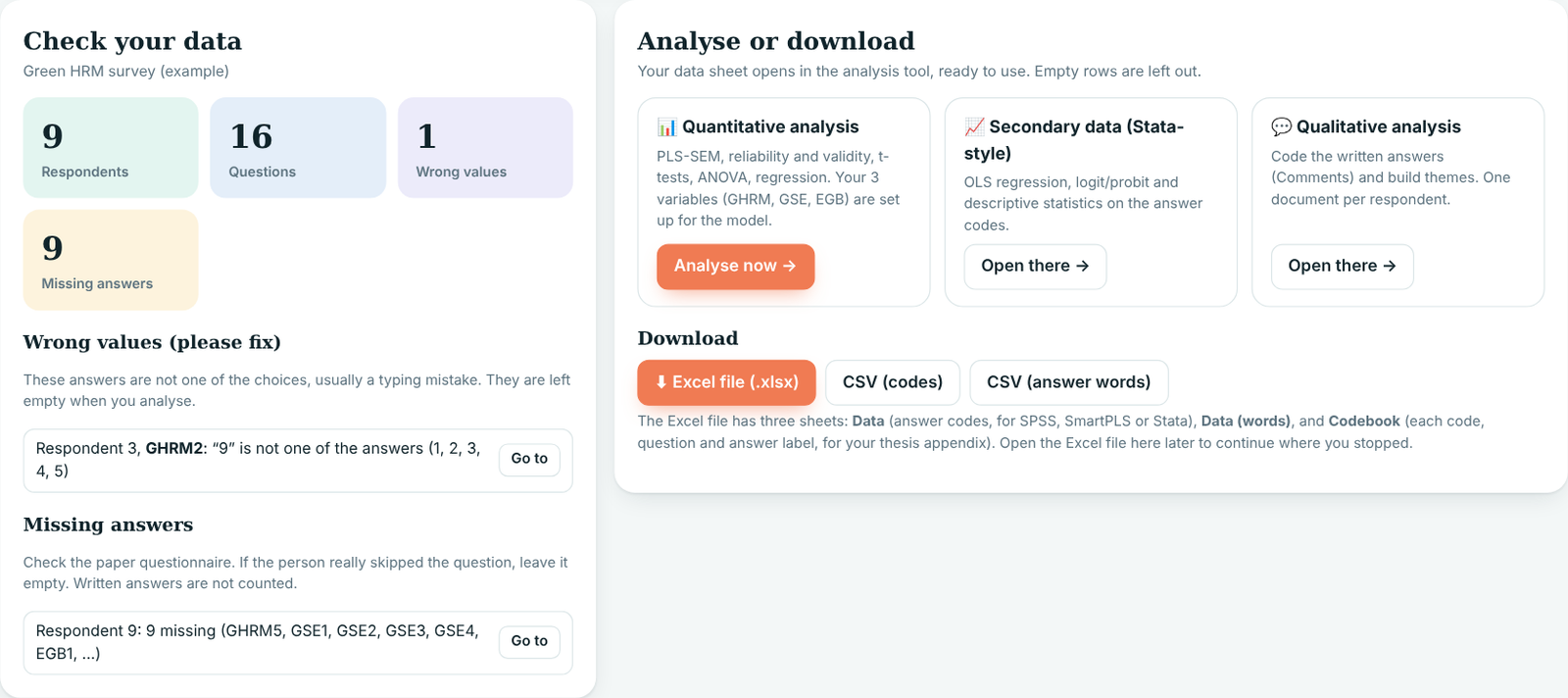The width and height of the screenshot is (1568, 698).
Task: Go to Respondent 9 missing answers
Action: click(x=529, y=641)
